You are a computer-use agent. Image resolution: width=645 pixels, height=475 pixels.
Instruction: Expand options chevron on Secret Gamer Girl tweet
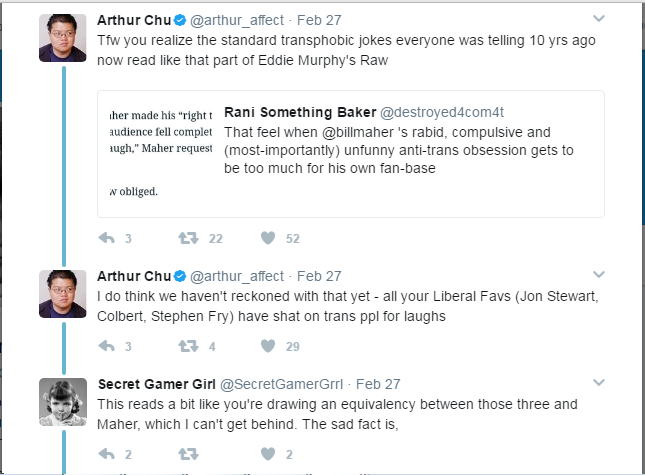(599, 382)
